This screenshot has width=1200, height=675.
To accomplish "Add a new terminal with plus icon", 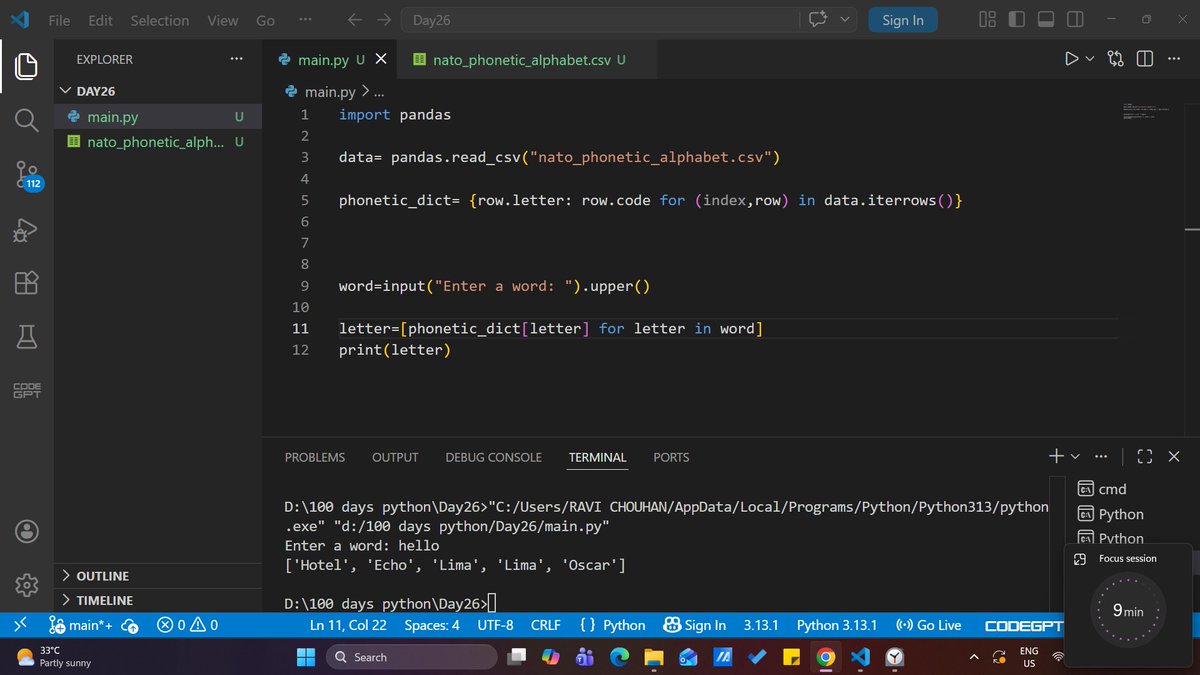I will coord(1056,457).
